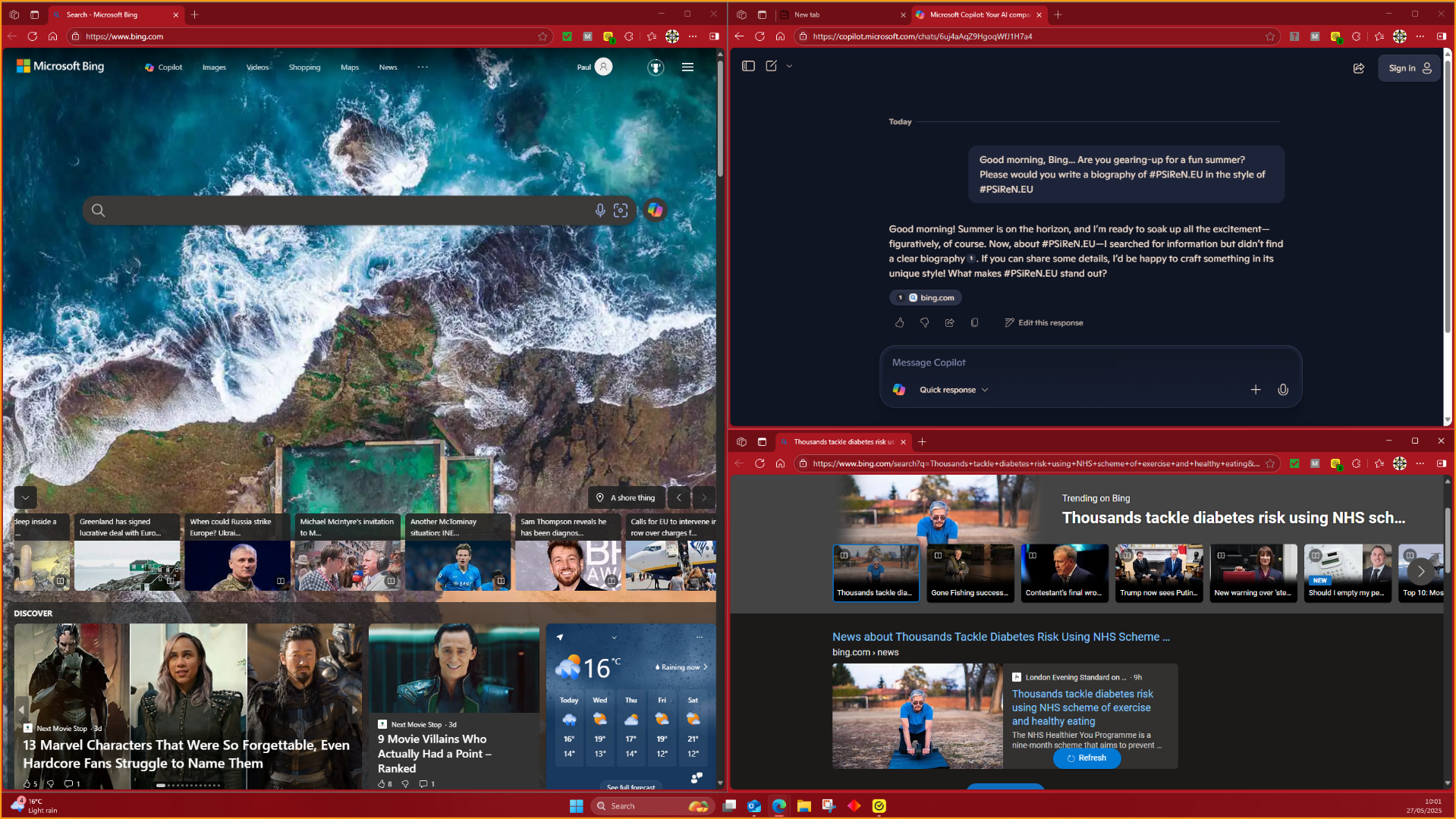Click Raining now weather link
Image resolution: width=1456 pixels, height=819 pixels.
pyautogui.click(x=681, y=667)
